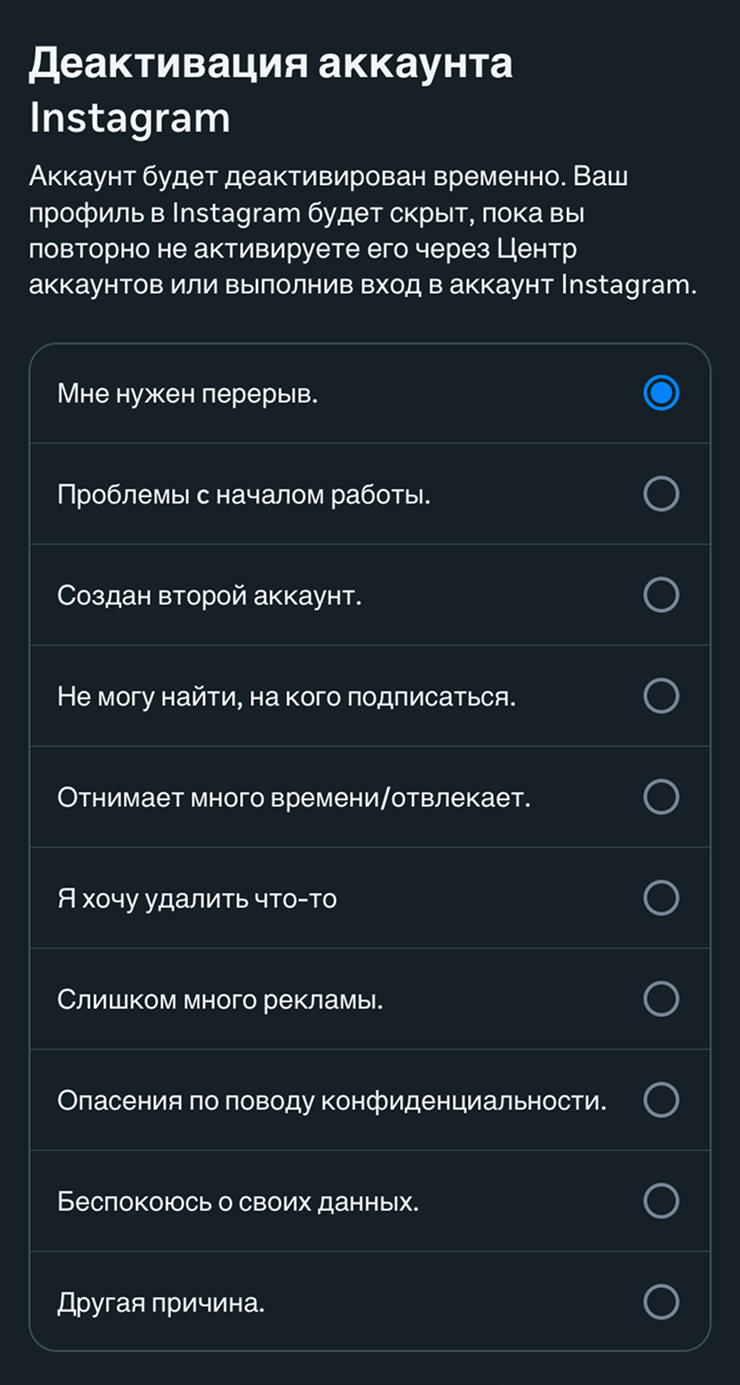This screenshot has height=1385, width=740.
Task: Click the 'Другая причина.' label text
Action: pos(161,1303)
